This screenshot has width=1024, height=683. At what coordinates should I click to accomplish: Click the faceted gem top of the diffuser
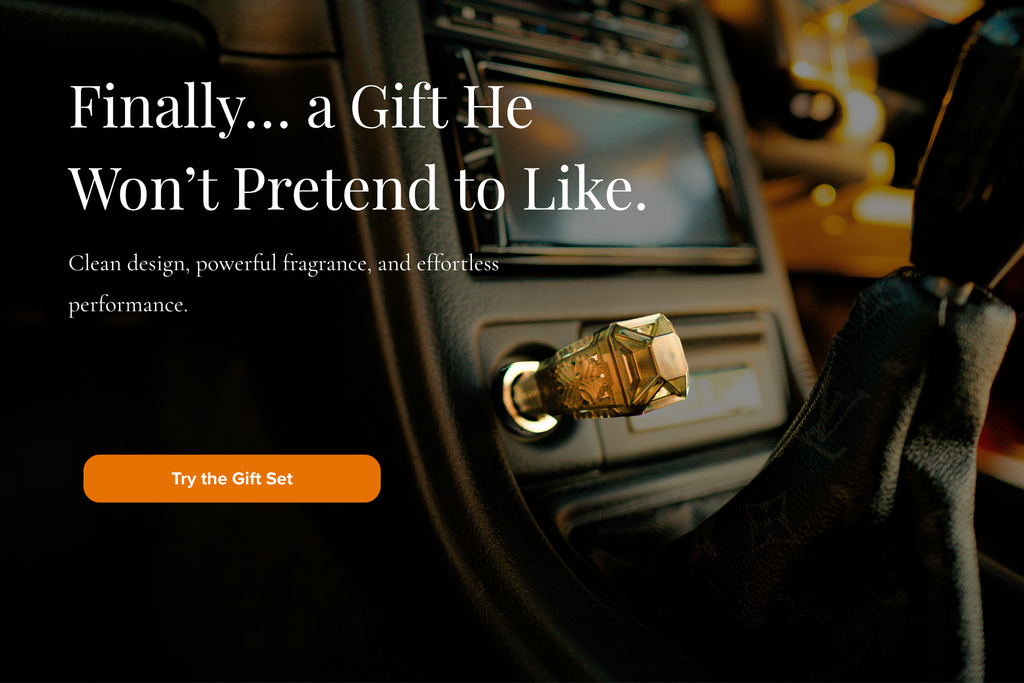click(648, 360)
